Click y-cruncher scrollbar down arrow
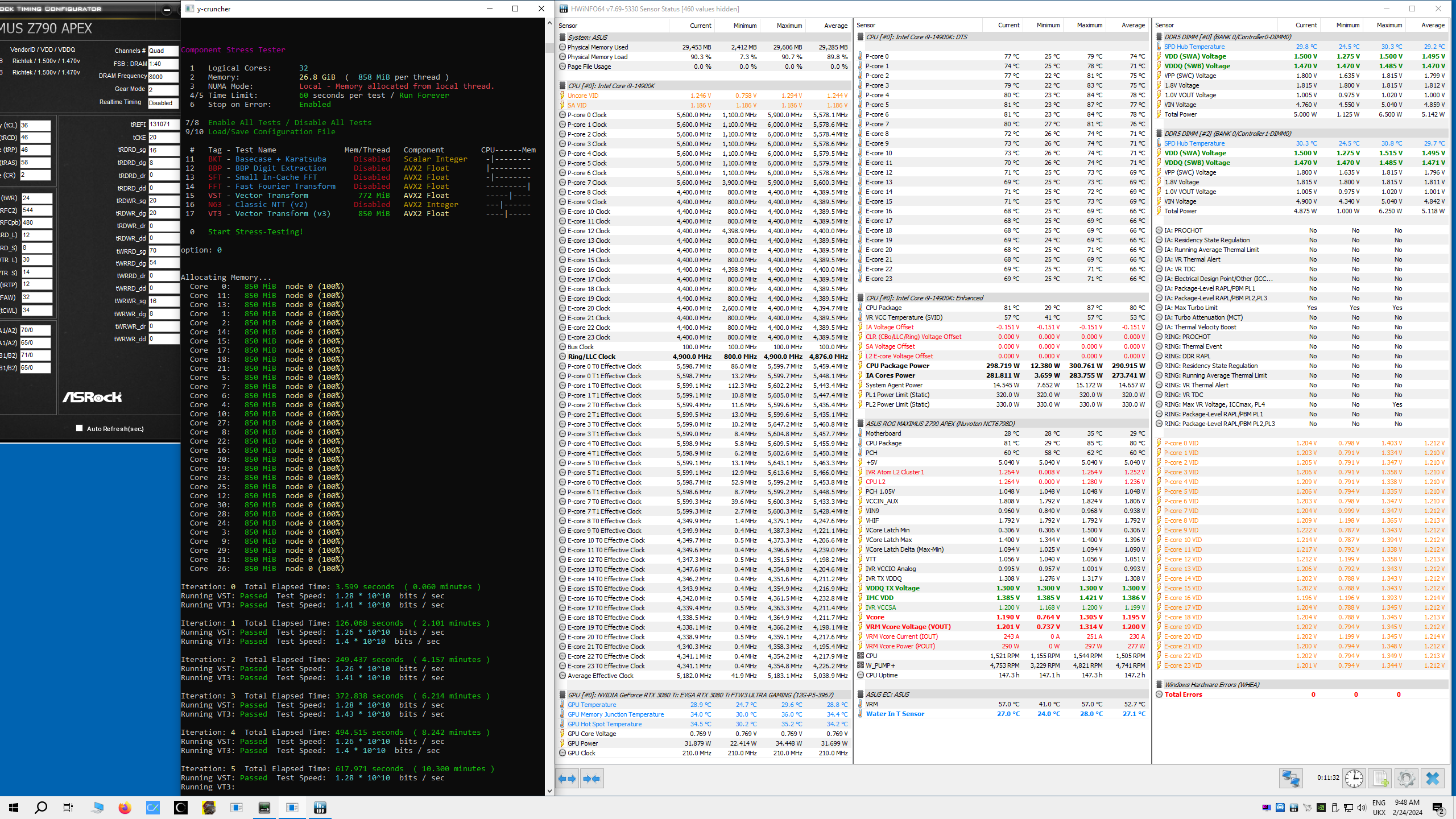The width and height of the screenshot is (1456, 819). click(549, 791)
